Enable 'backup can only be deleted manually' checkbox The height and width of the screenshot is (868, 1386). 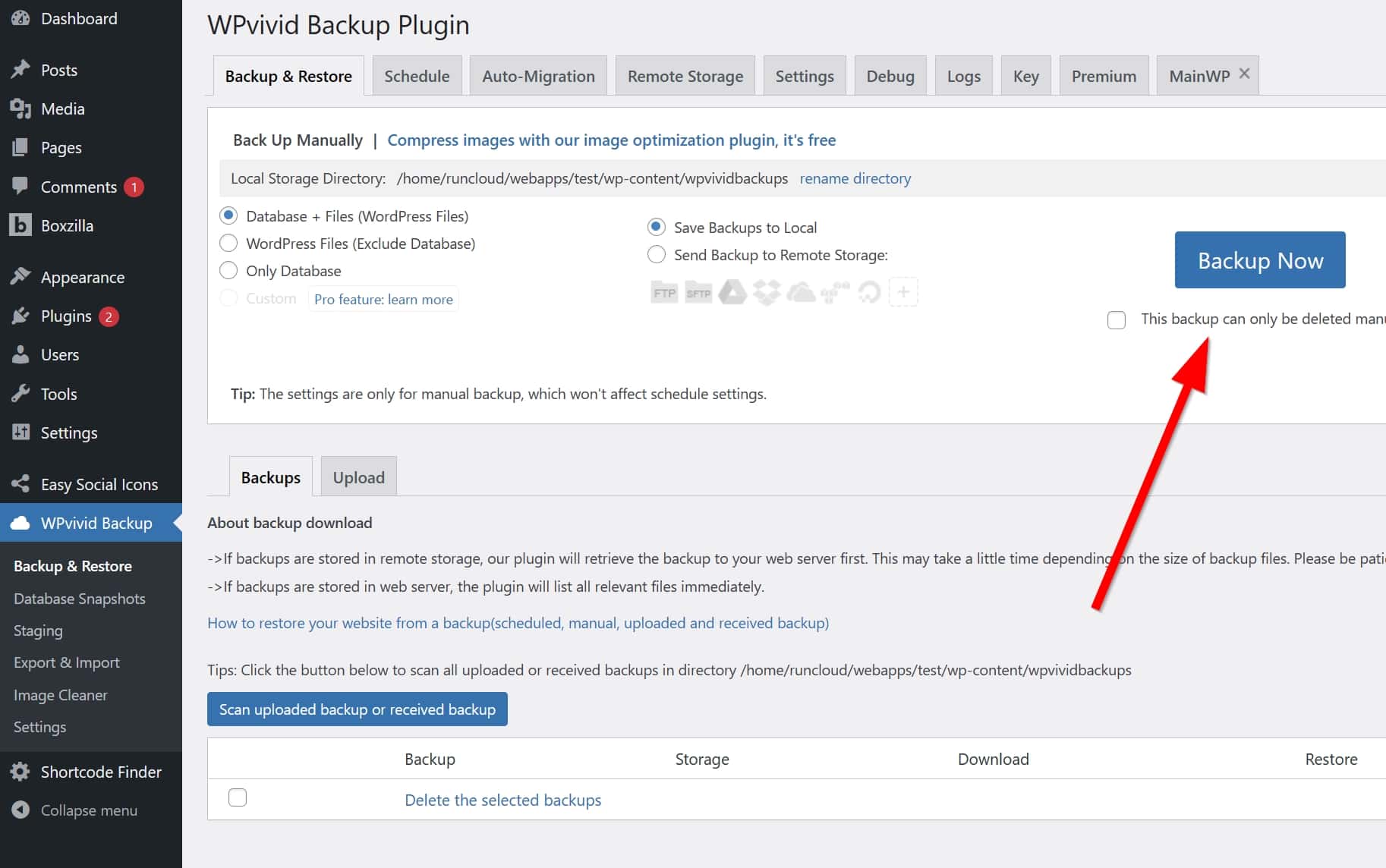pyautogui.click(x=1117, y=320)
